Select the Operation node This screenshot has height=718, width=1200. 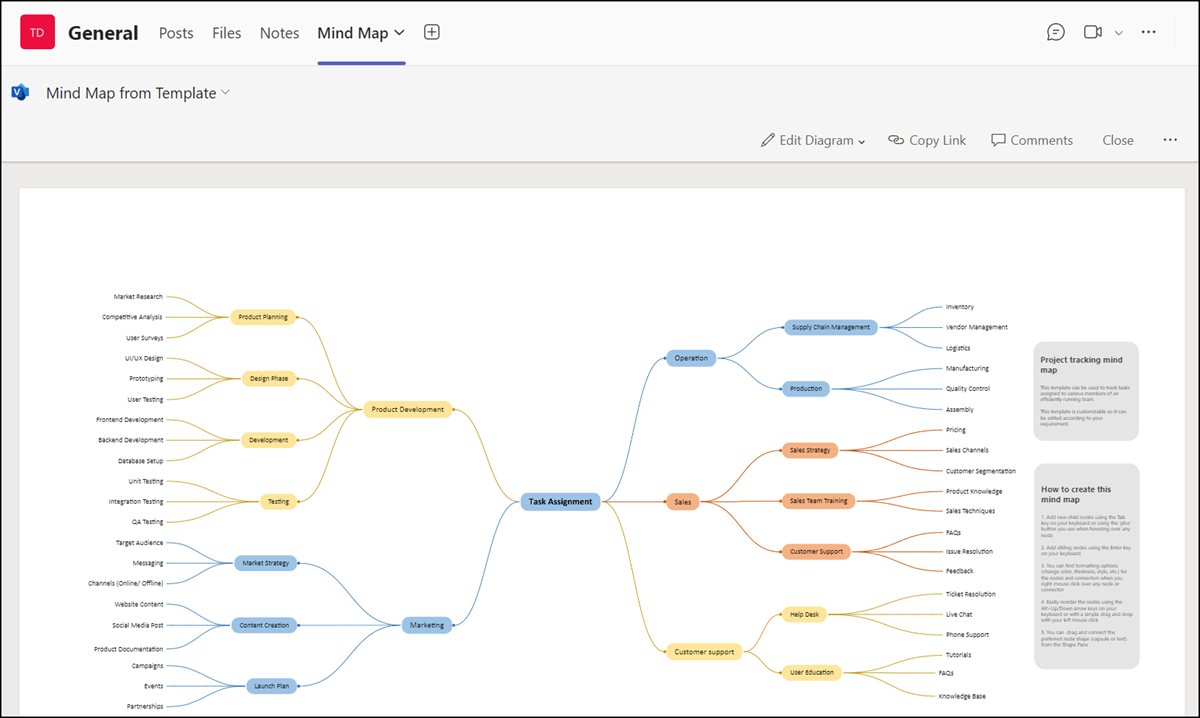[691, 358]
